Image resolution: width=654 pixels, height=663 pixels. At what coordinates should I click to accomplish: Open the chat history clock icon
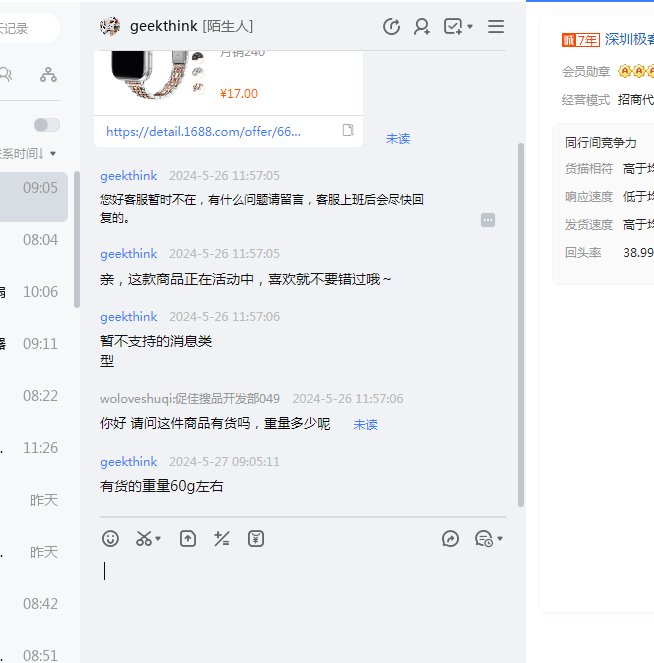(x=392, y=27)
